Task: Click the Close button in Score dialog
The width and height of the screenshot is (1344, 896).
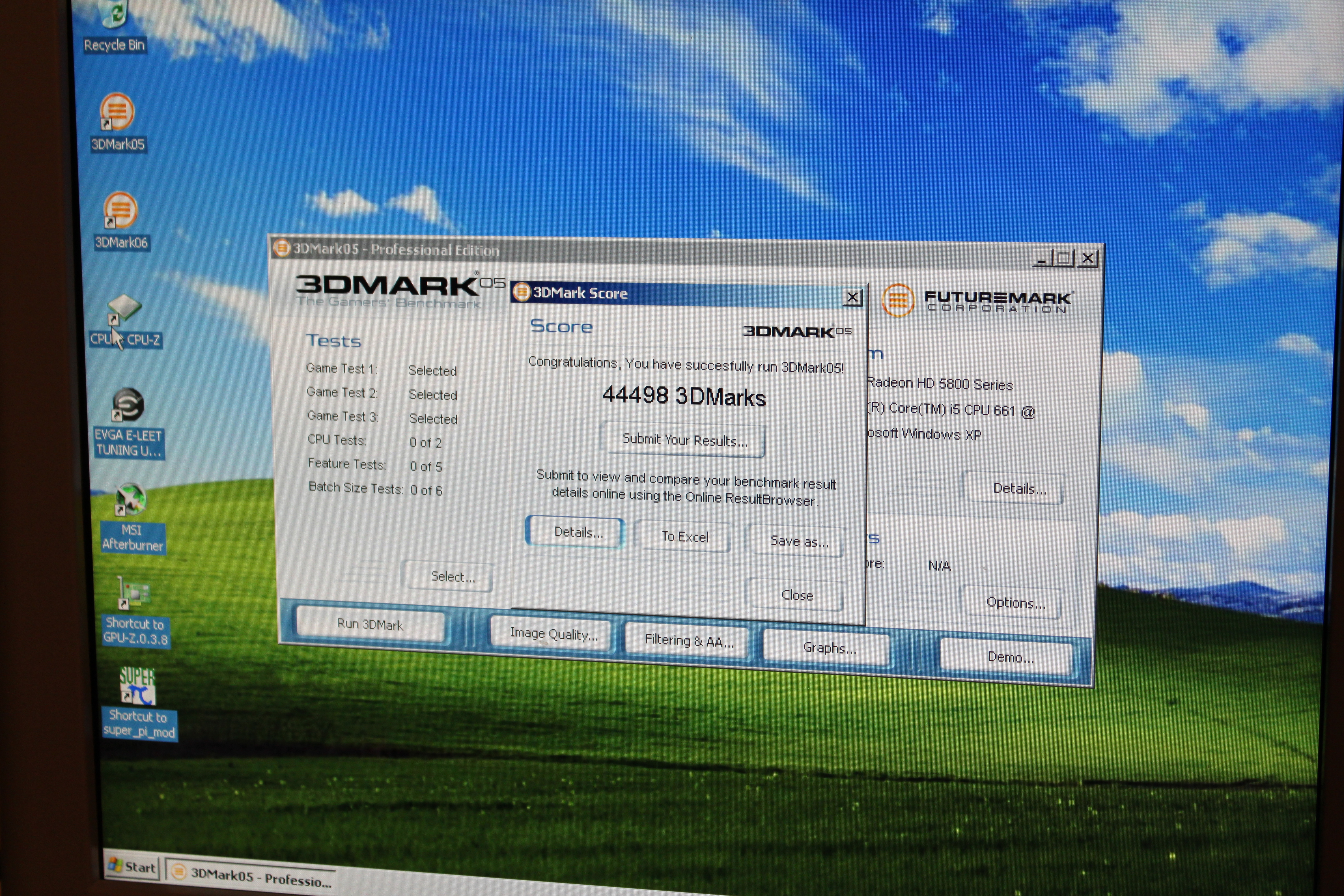Action: click(796, 595)
